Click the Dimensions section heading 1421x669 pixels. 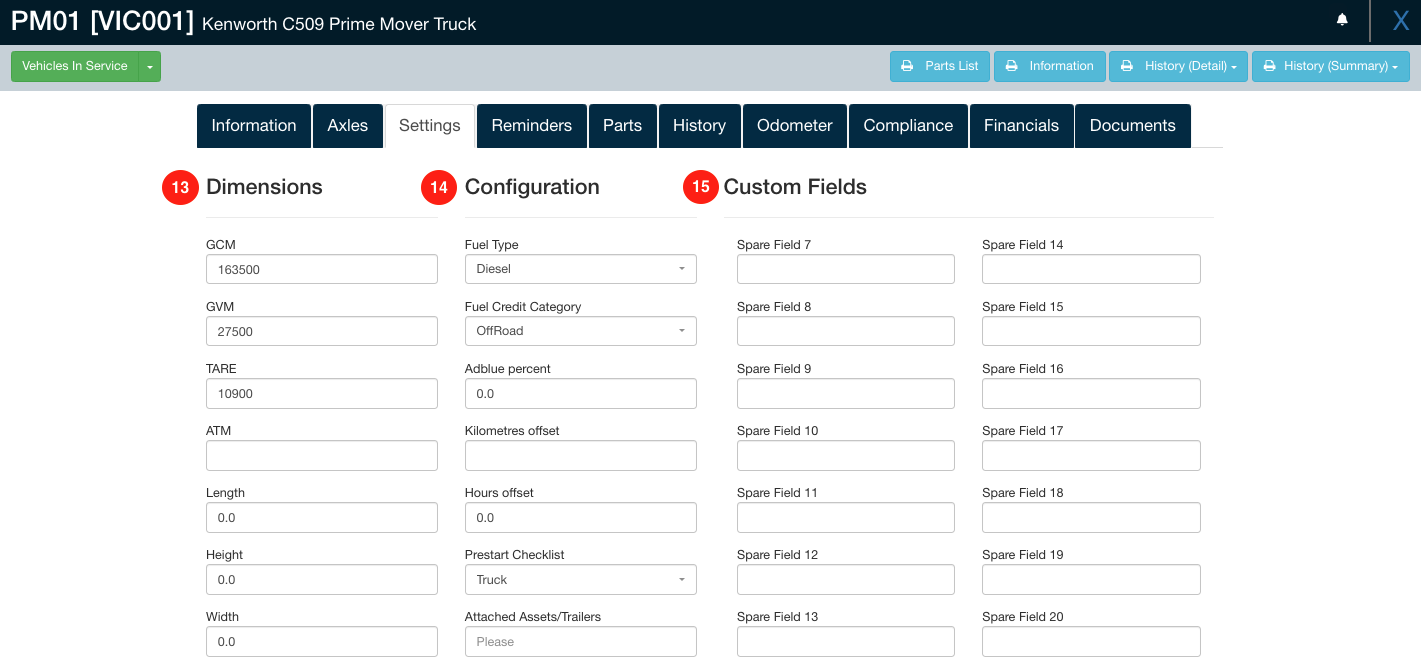[x=264, y=187]
